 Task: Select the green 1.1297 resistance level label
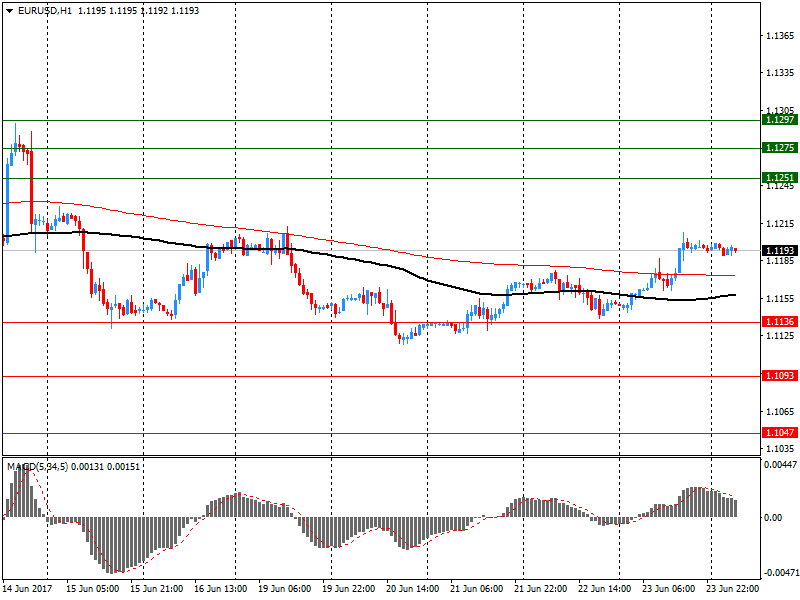click(780, 119)
